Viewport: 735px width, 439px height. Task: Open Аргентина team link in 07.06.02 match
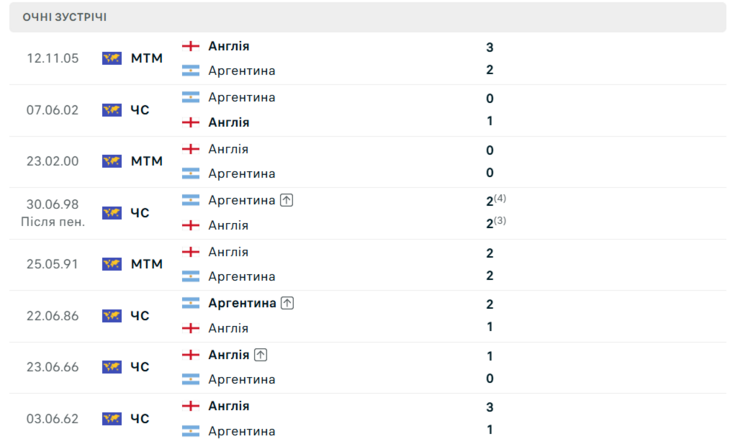(x=242, y=97)
